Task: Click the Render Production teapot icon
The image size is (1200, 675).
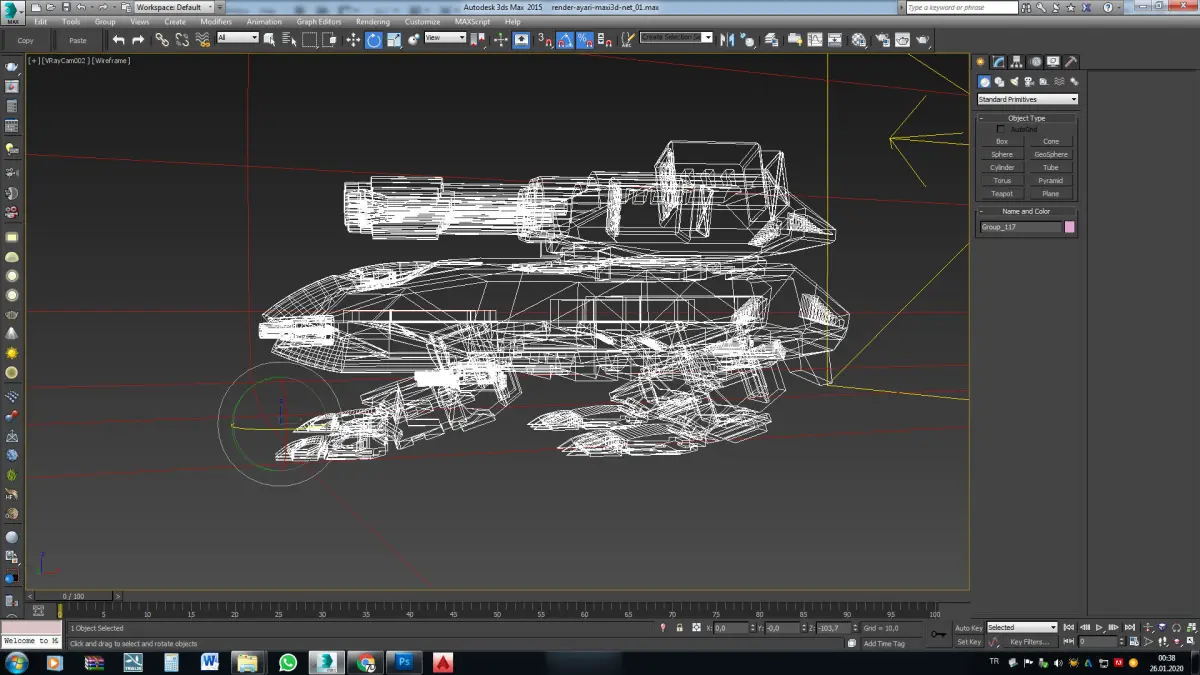Action: click(922, 40)
